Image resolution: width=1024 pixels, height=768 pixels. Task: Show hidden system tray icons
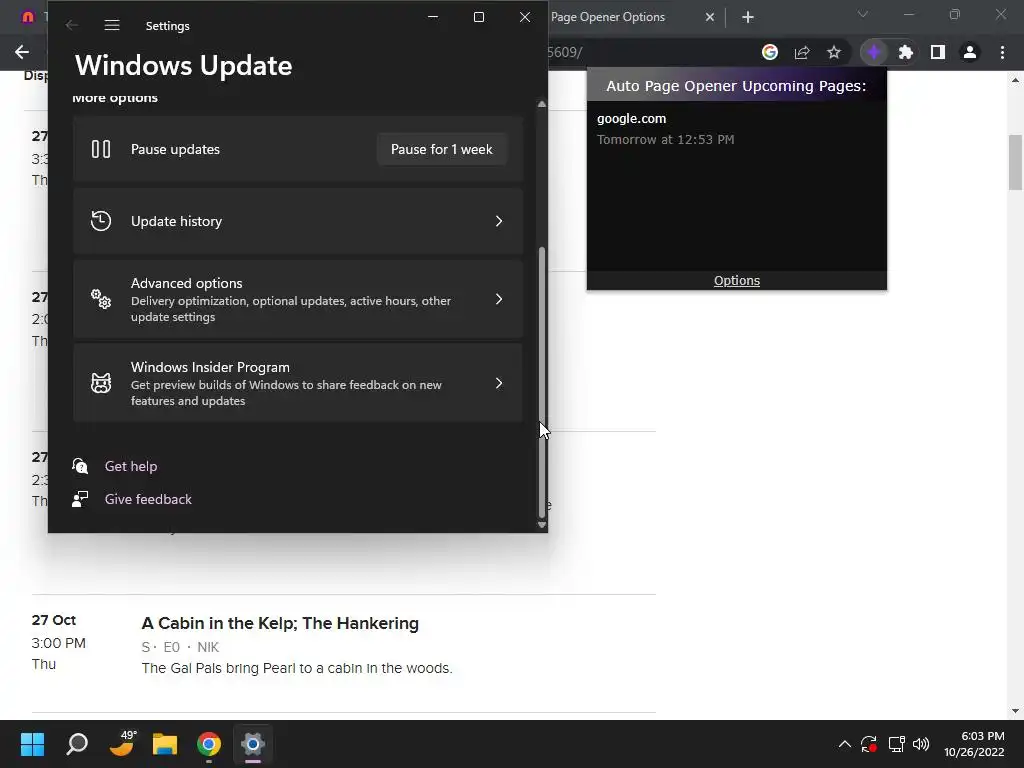[x=844, y=744]
